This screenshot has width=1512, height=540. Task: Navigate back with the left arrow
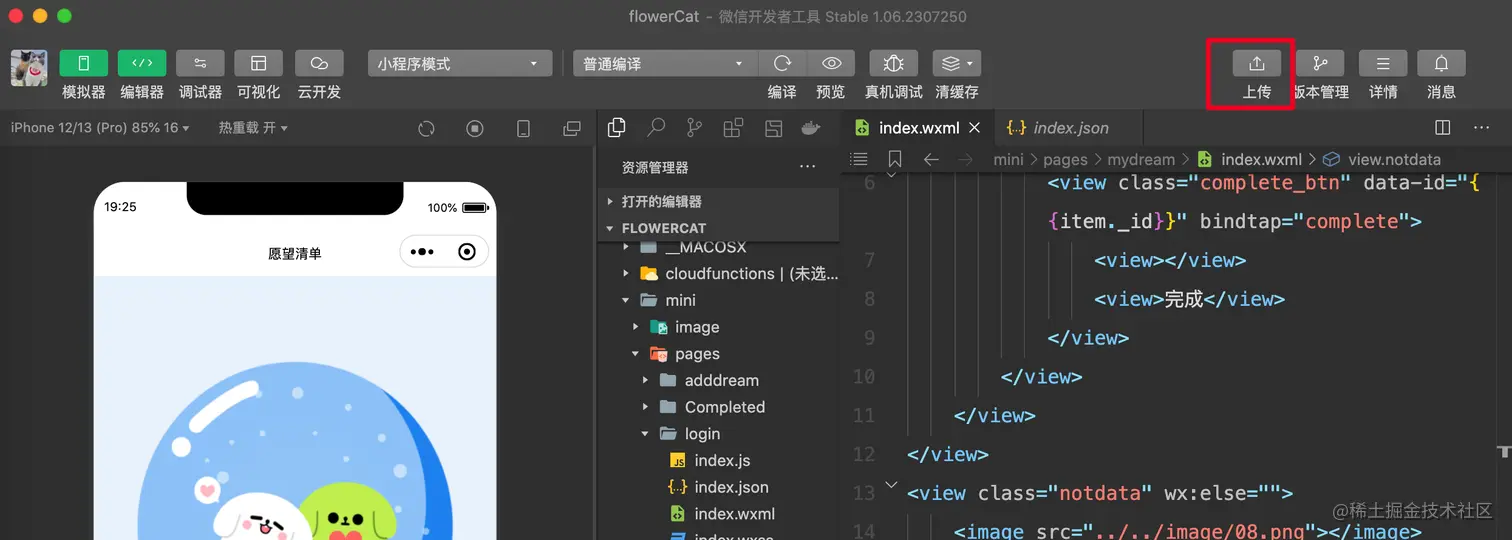point(931,159)
